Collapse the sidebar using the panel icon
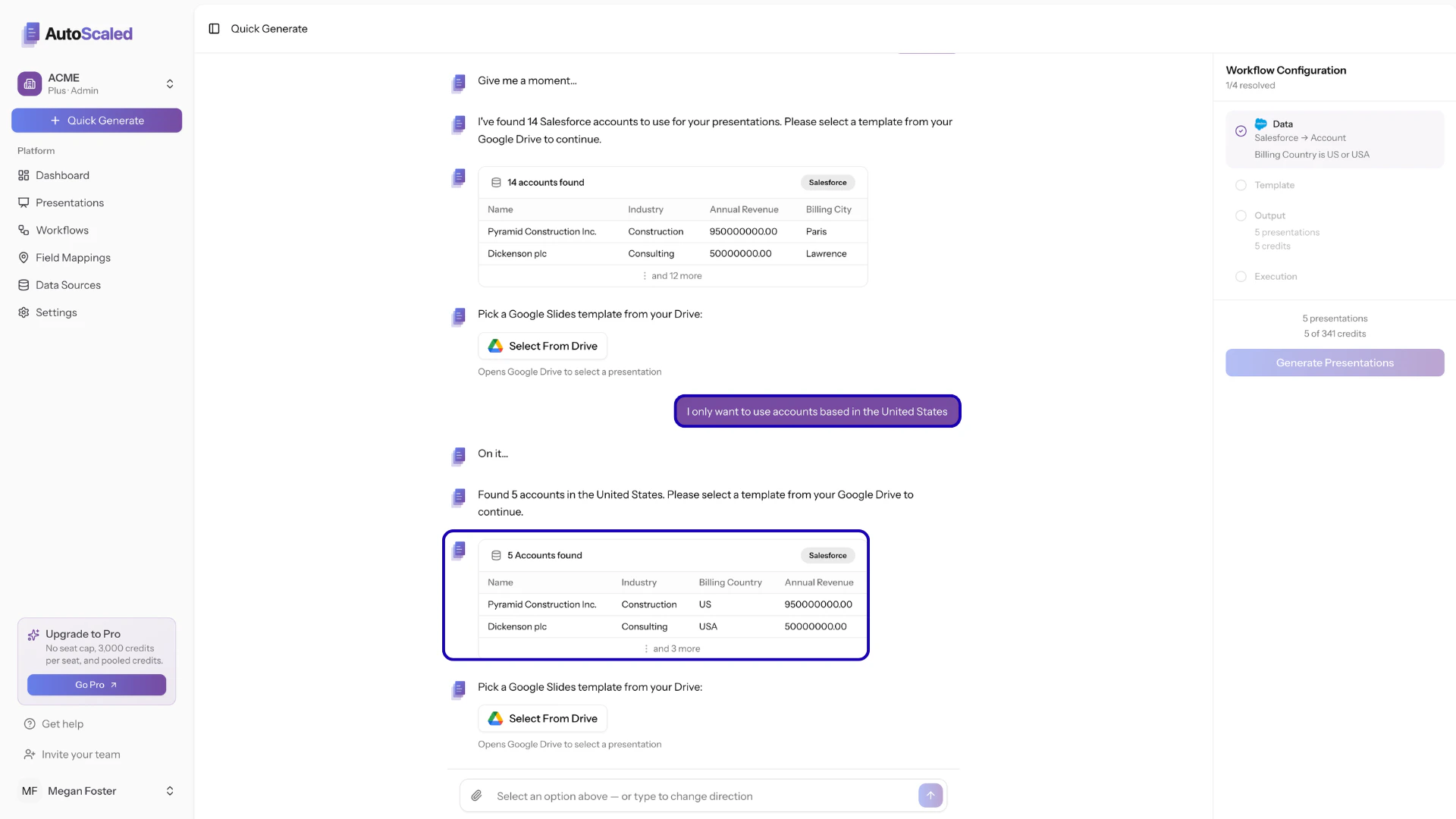The height and width of the screenshot is (819, 1456). [214, 28]
